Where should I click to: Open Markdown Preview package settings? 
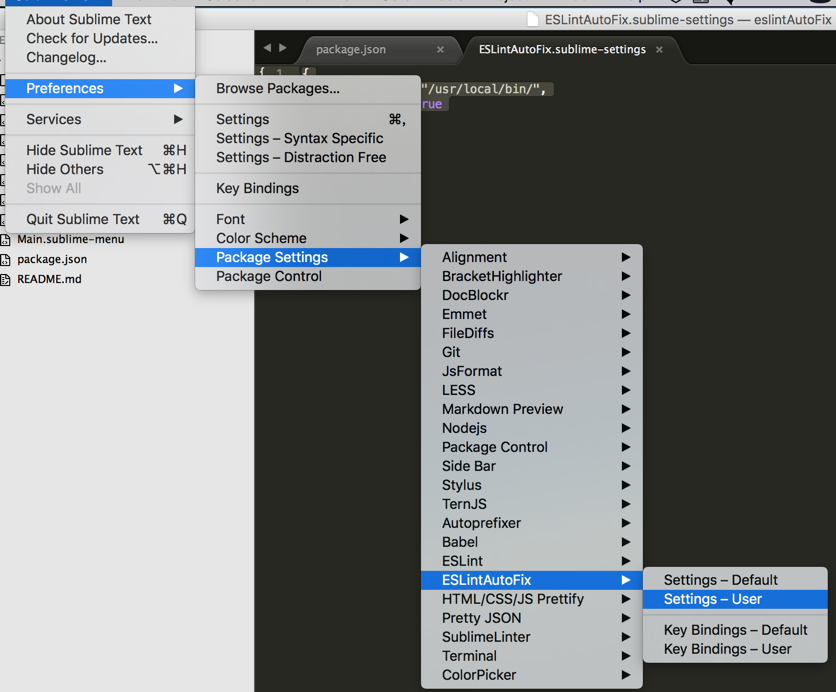point(532,409)
